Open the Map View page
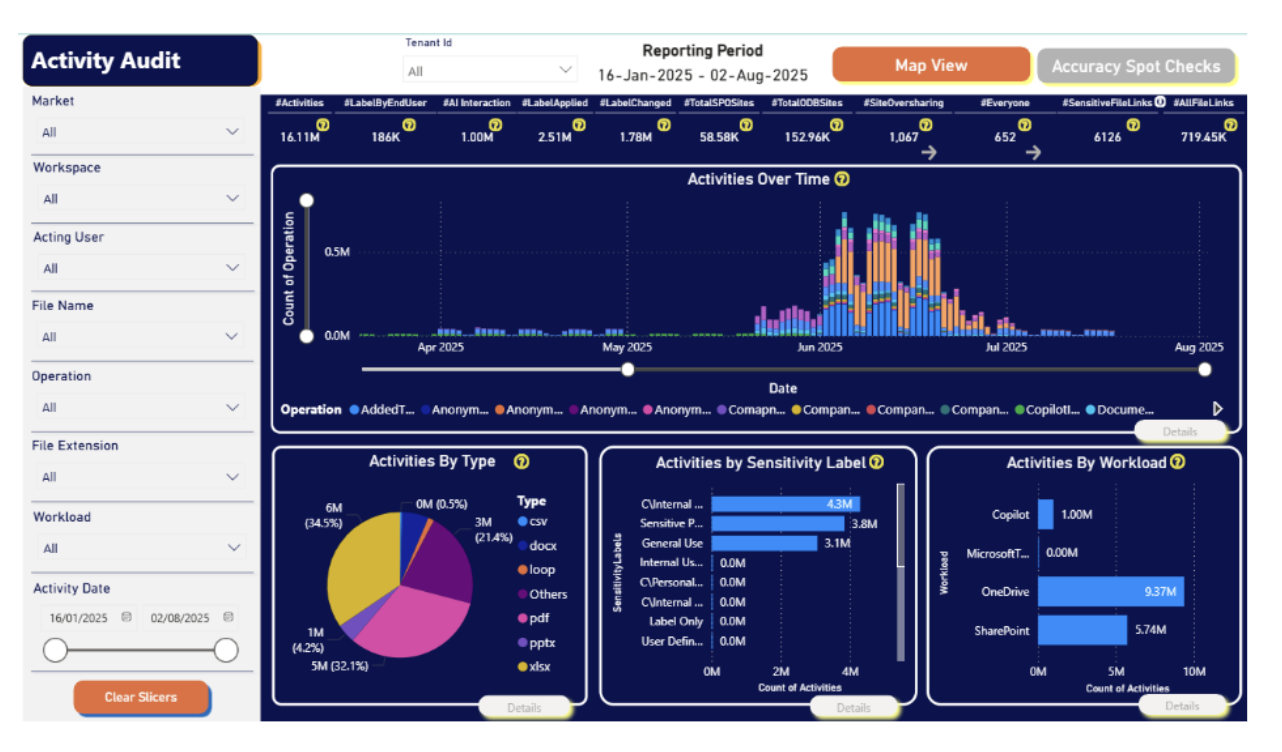 (x=931, y=65)
